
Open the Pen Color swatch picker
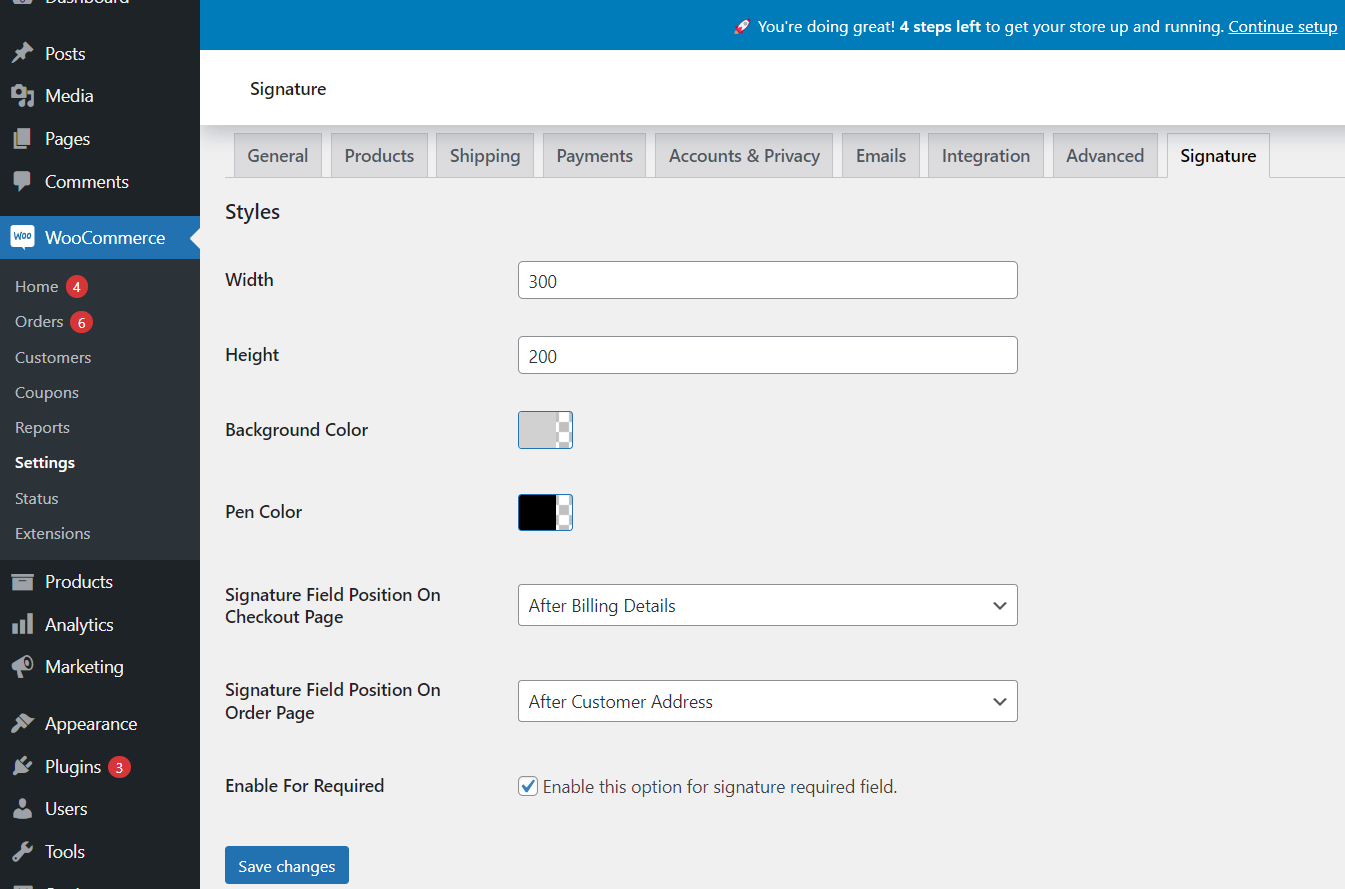pos(545,512)
